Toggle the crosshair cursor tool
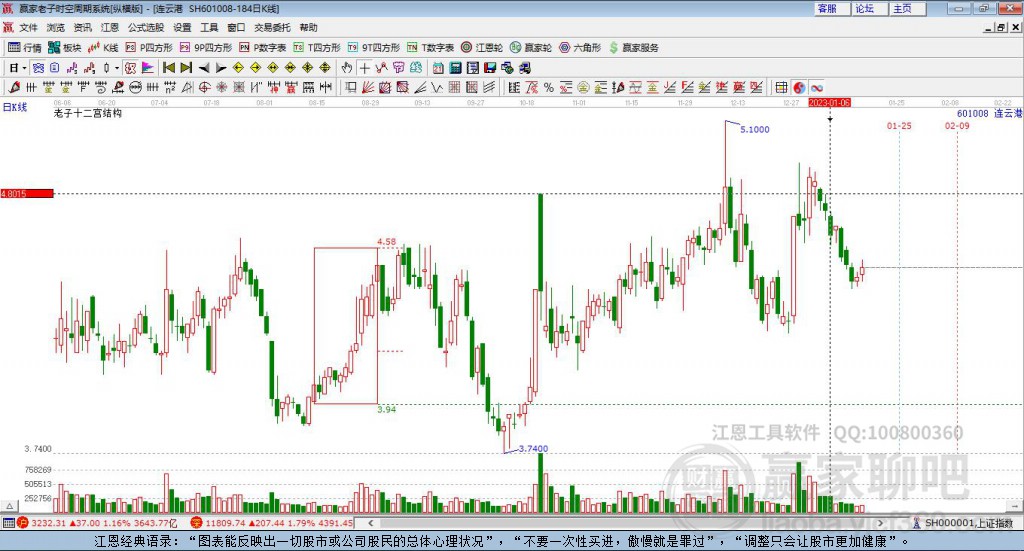The height and width of the screenshot is (551, 1024). pyautogui.click(x=364, y=67)
